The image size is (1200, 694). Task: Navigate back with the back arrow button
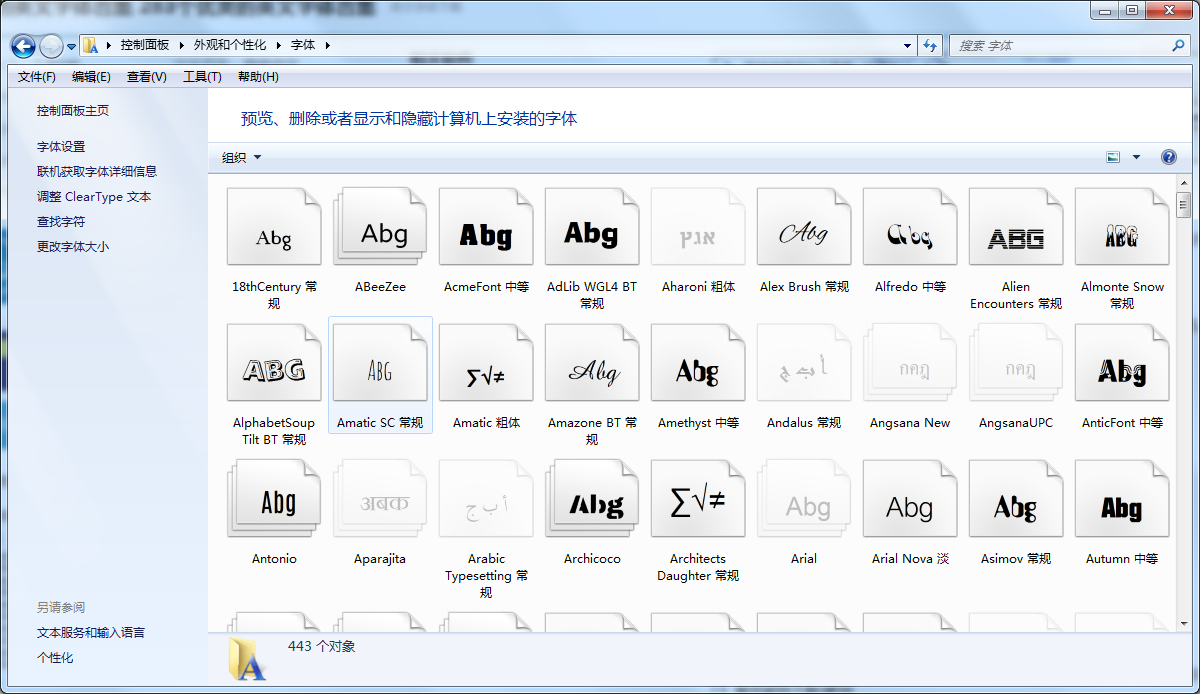click(x=23, y=46)
